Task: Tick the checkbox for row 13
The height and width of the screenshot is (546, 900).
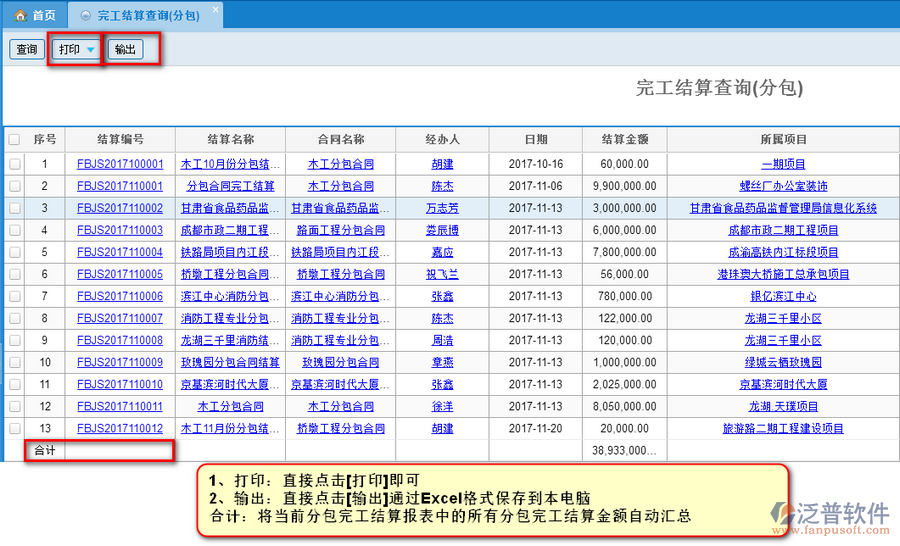Action: tap(14, 428)
